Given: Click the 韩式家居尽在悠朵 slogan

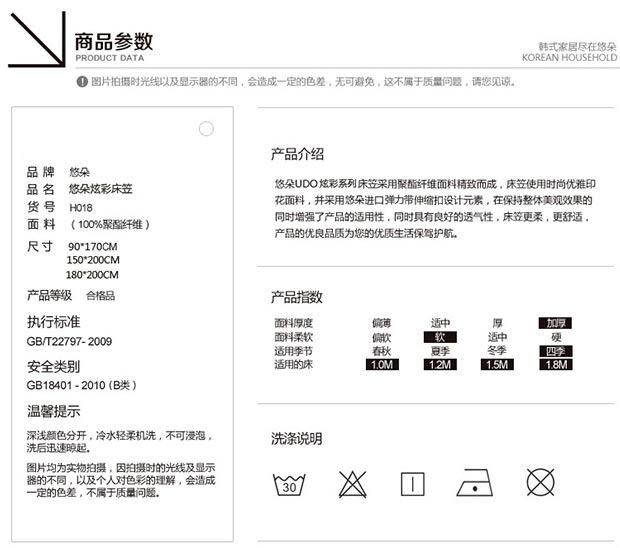Looking at the screenshot, I should [x=577, y=47].
